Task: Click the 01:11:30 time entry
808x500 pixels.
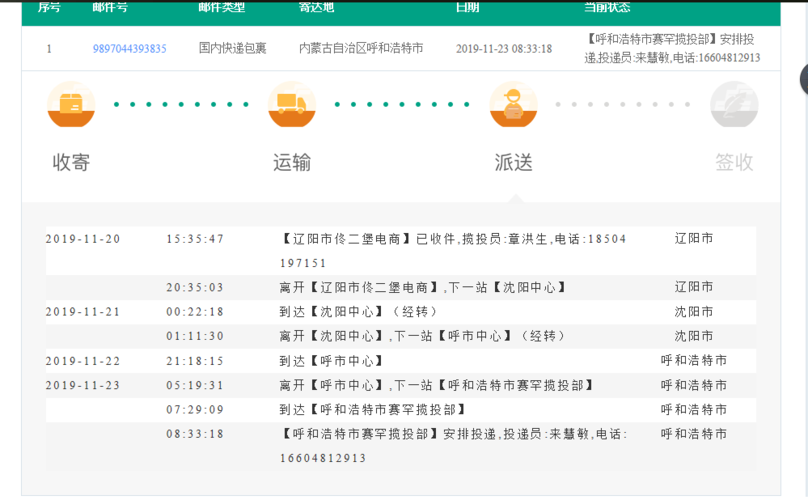Action: pyautogui.click(x=195, y=336)
